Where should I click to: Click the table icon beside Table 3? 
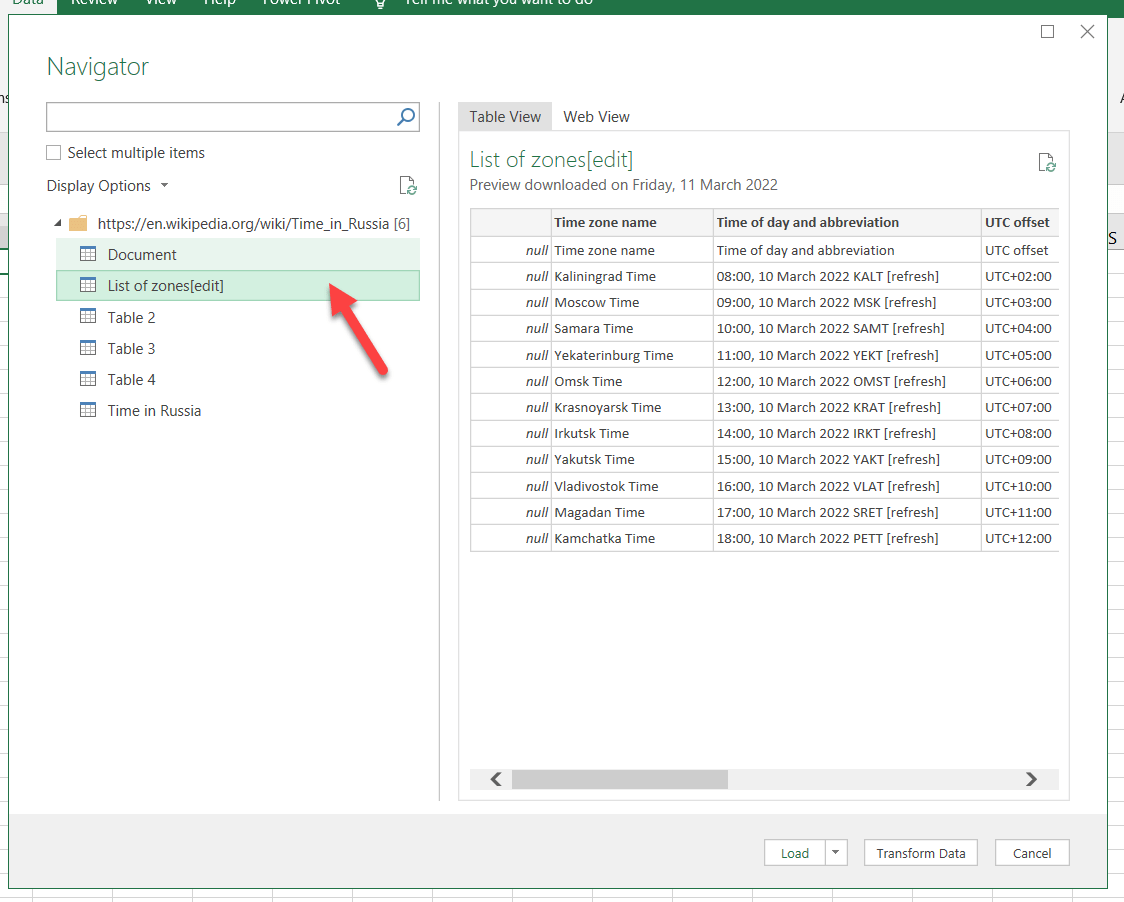point(88,348)
